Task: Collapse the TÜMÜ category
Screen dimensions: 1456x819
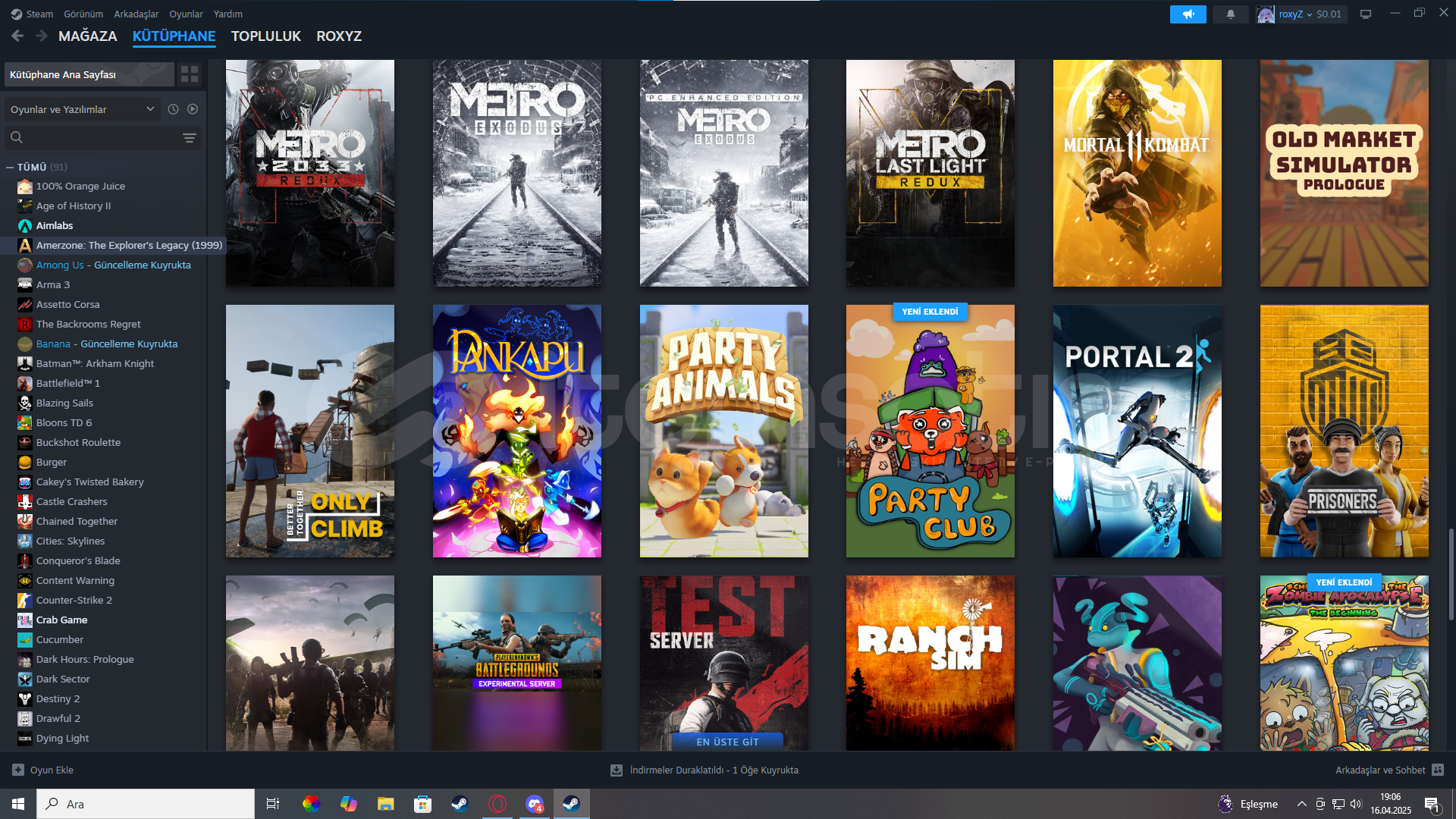Action: [x=10, y=167]
